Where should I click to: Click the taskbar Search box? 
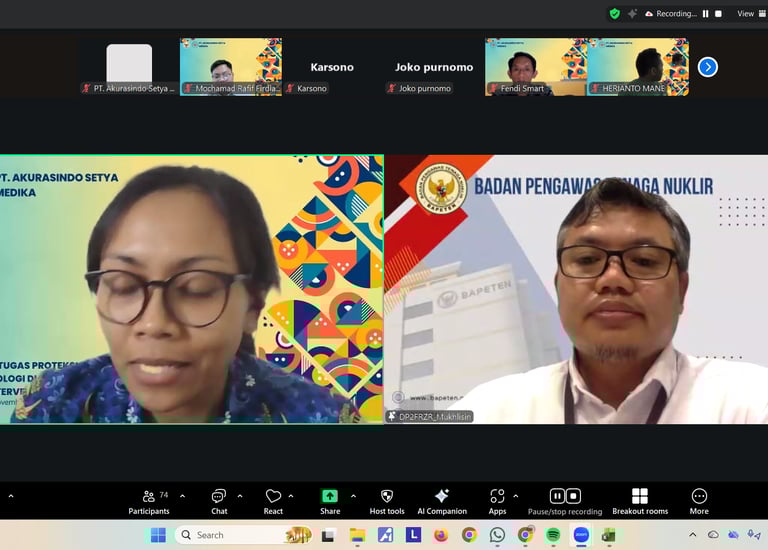243,535
